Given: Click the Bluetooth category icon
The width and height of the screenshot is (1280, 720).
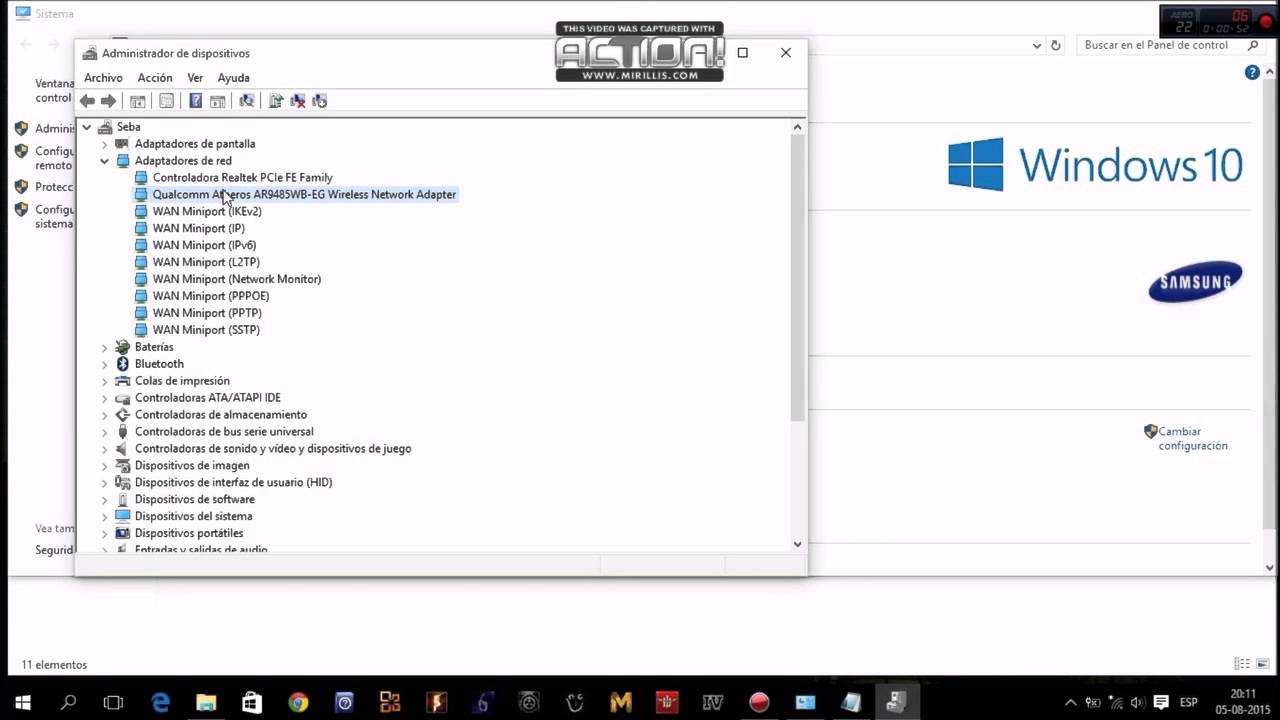Looking at the screenshot, I should (123, 364).
